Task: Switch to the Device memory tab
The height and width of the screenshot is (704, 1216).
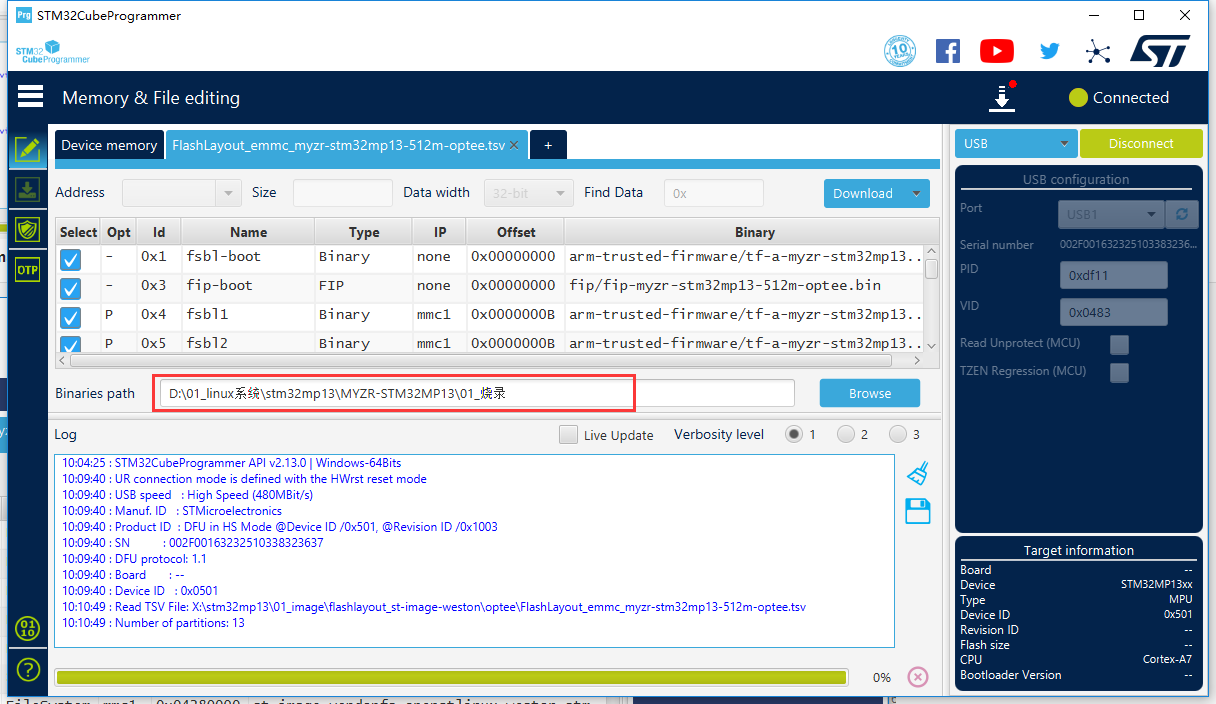Action: point(109,145)
